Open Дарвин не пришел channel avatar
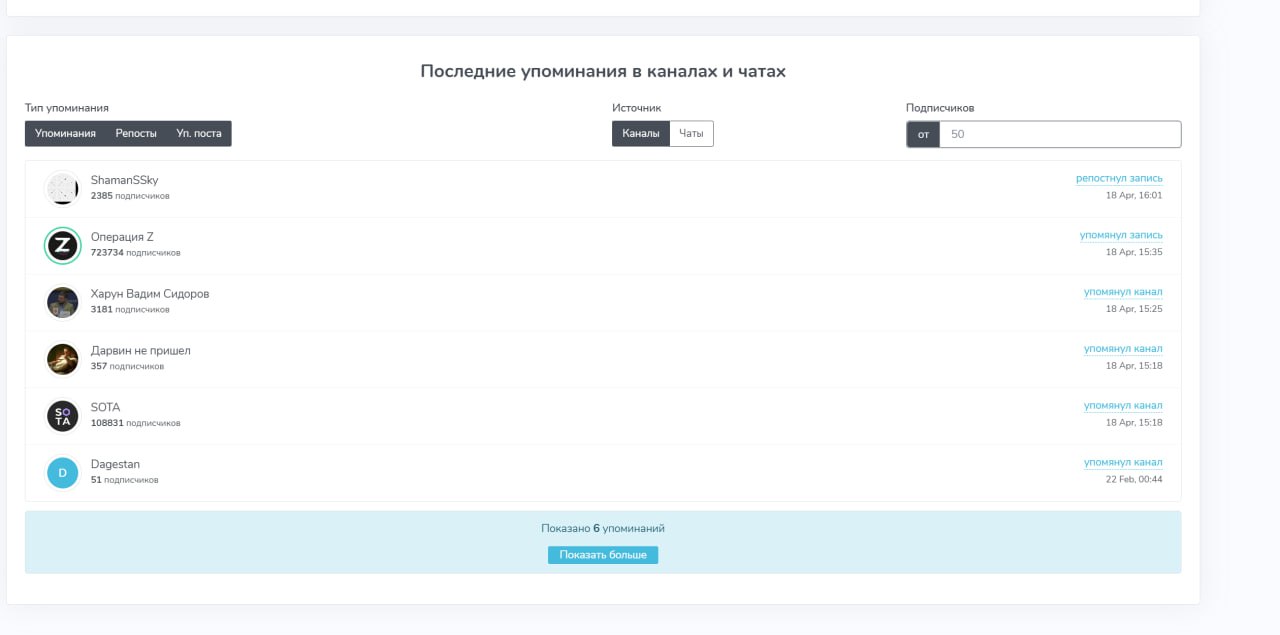Screen dimensions: 1280x635 [62, 359]
